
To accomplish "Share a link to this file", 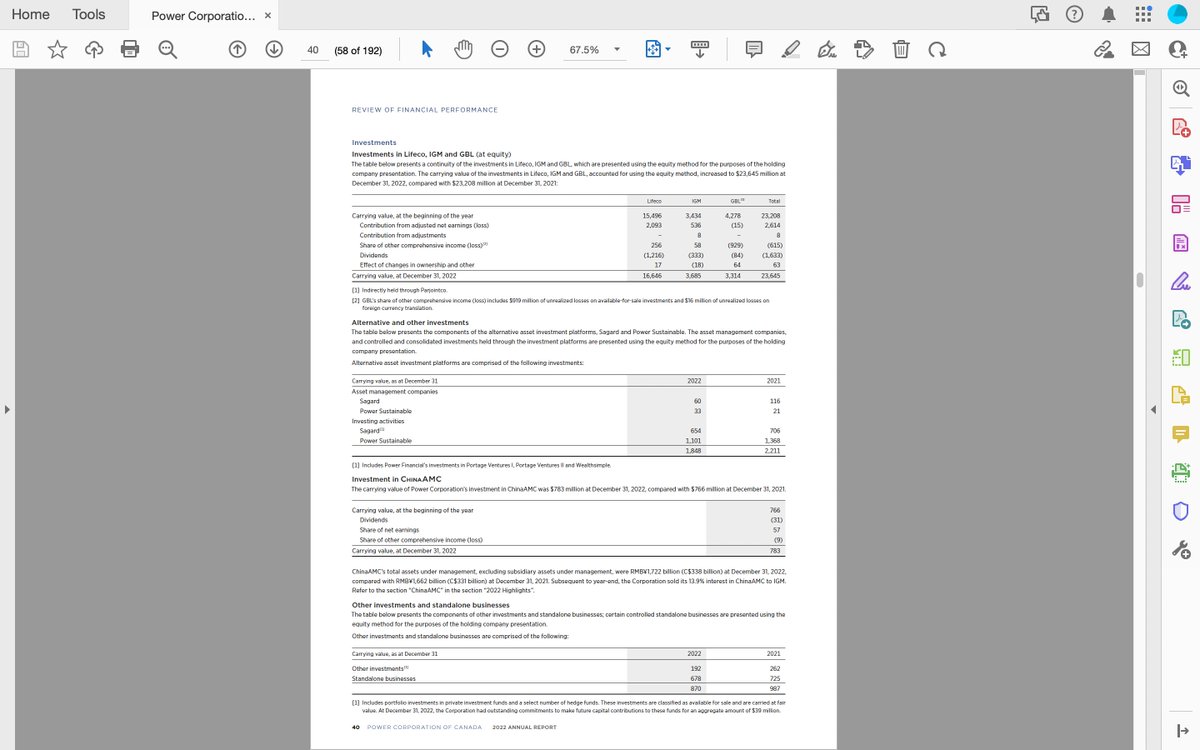I will tap(1104, 49).
